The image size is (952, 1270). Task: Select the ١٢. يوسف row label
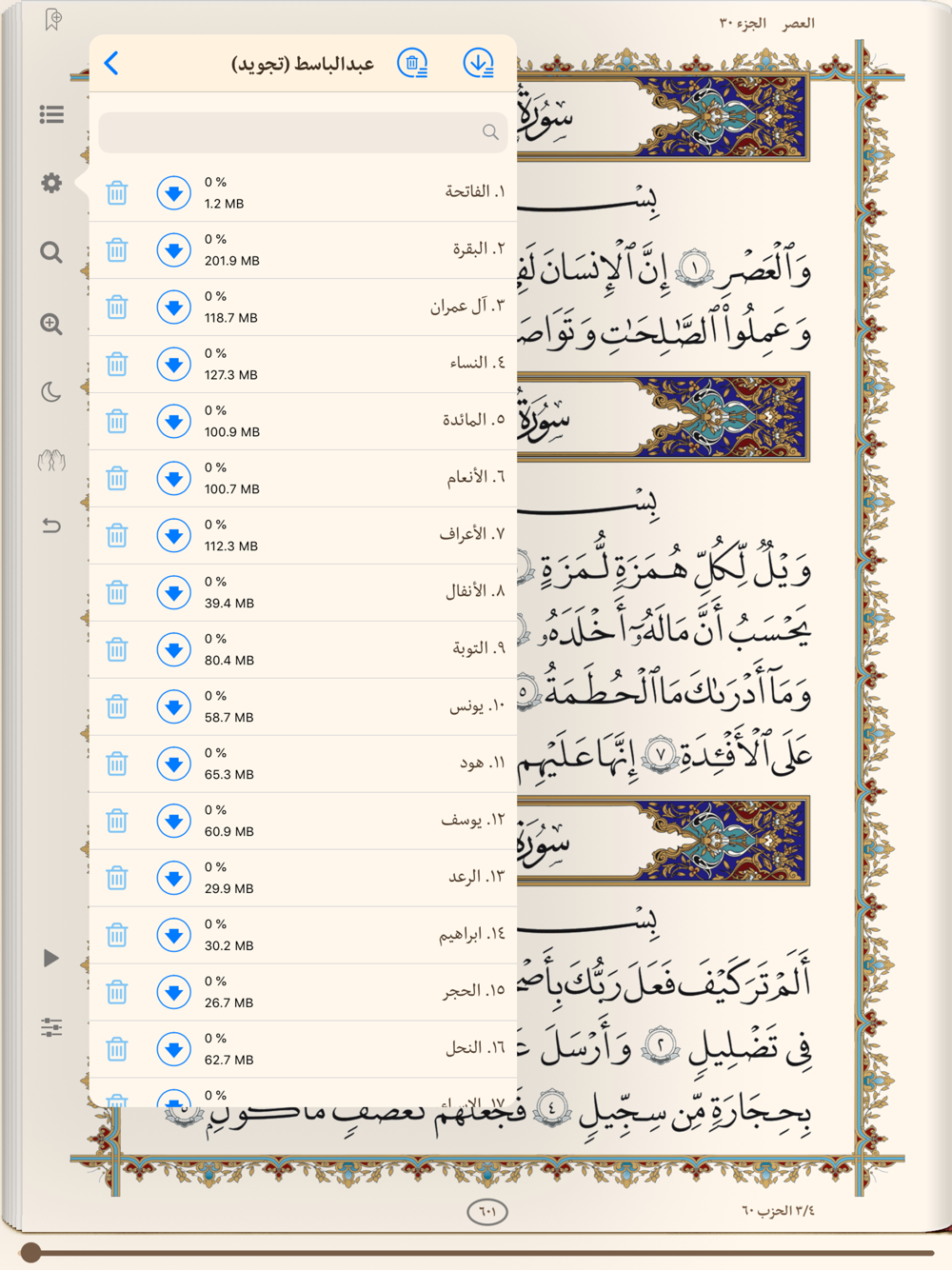tap(473, 820)
